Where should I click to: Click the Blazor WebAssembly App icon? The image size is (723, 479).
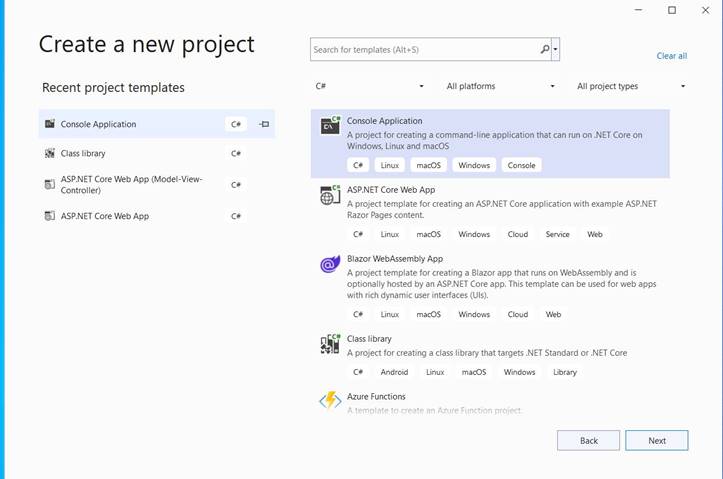[330, 264]
